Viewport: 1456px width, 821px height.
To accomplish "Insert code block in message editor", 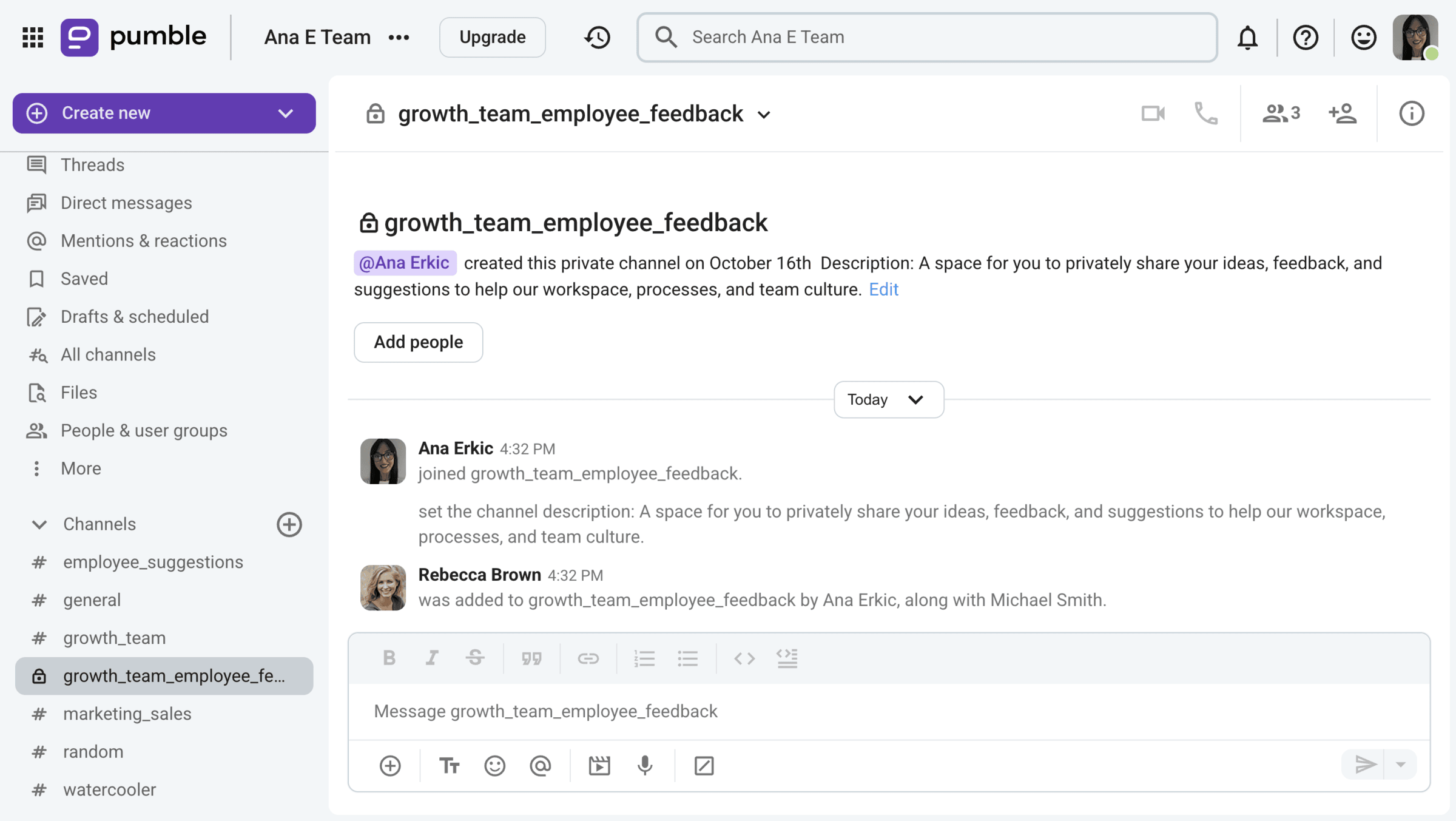I will 787,658.
